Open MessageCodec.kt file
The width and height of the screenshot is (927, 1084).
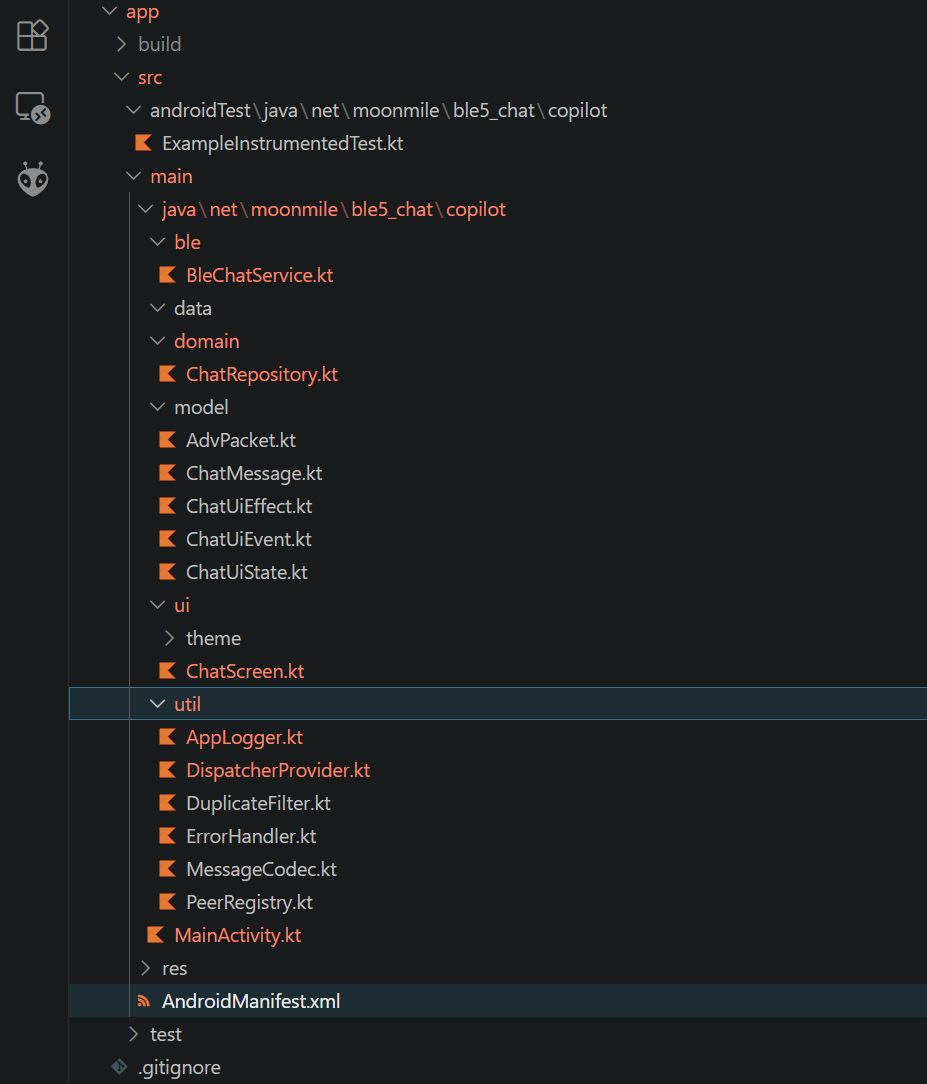point(260,869)
